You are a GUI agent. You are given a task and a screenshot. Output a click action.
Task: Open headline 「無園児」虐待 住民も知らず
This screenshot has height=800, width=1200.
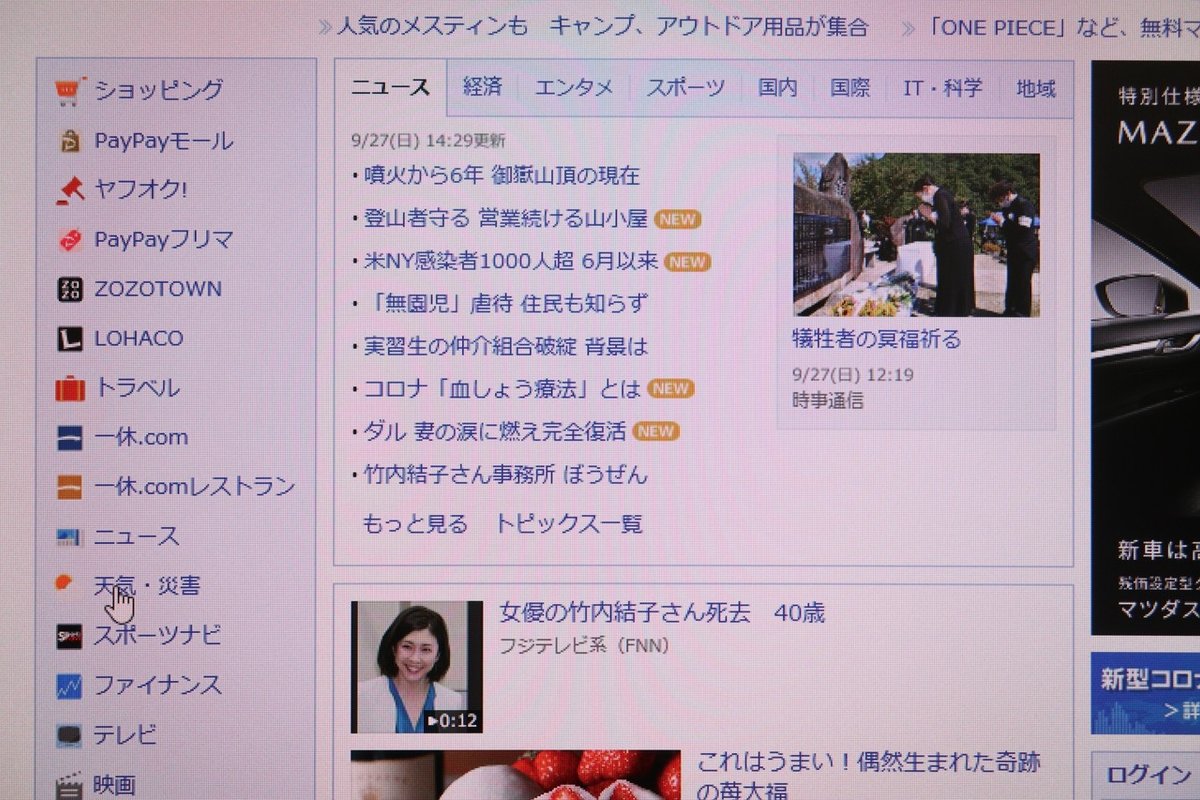[506, 304]
